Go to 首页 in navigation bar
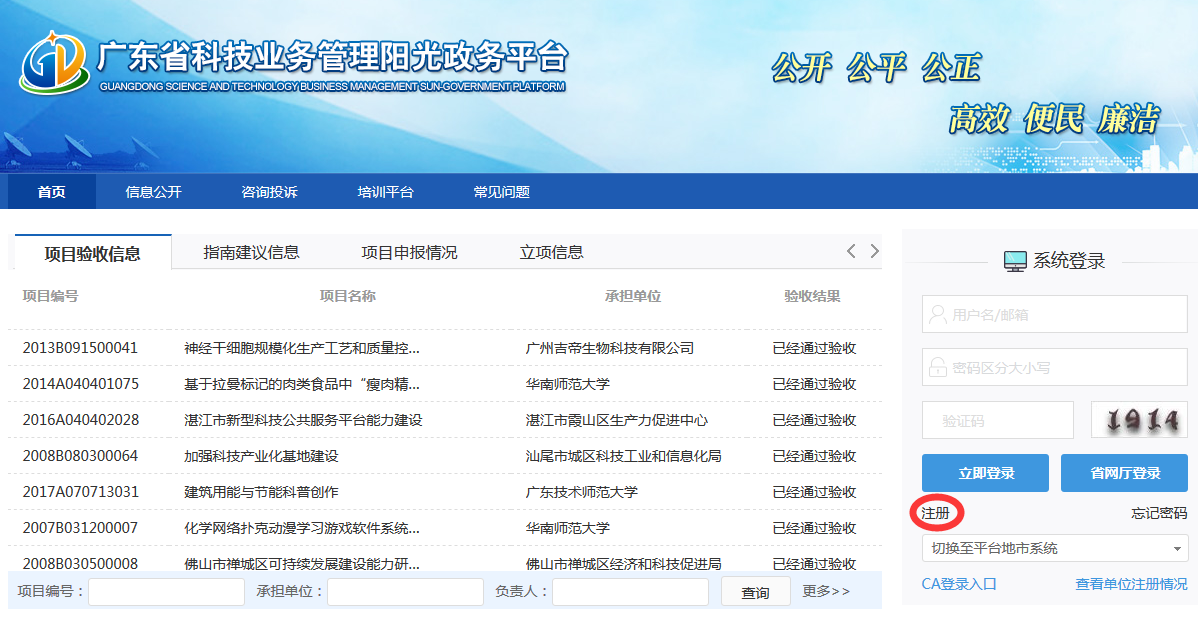 (52, 192)
